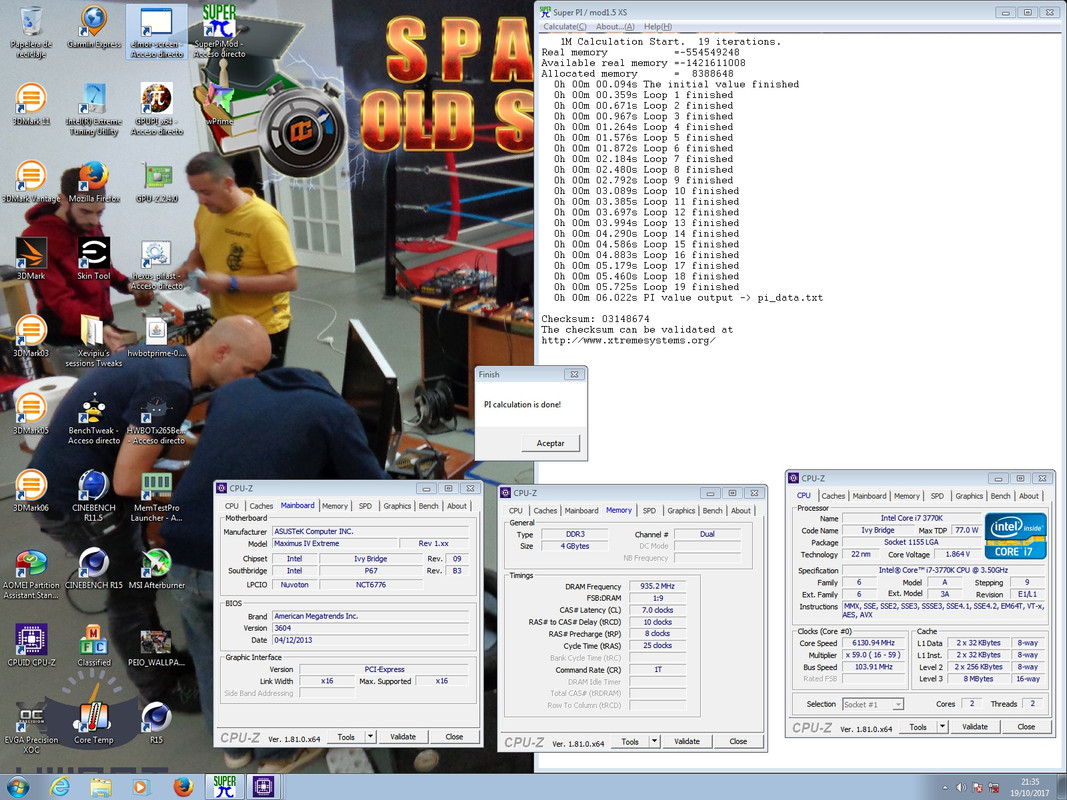Click the volume icon in system tray

pos(961,788)
